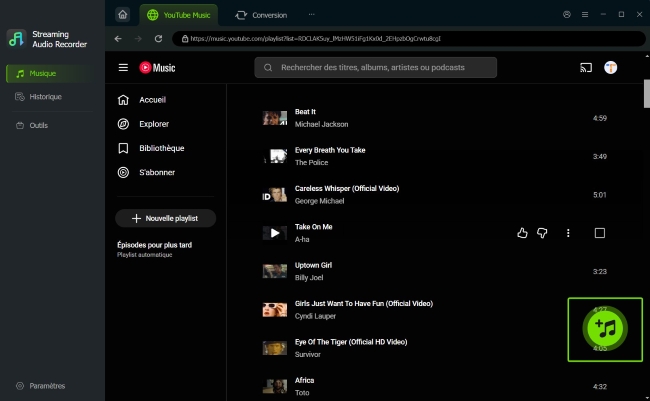Click the Streaming Audio Recorder logo
650x401 pixels.
pos(17,39)
